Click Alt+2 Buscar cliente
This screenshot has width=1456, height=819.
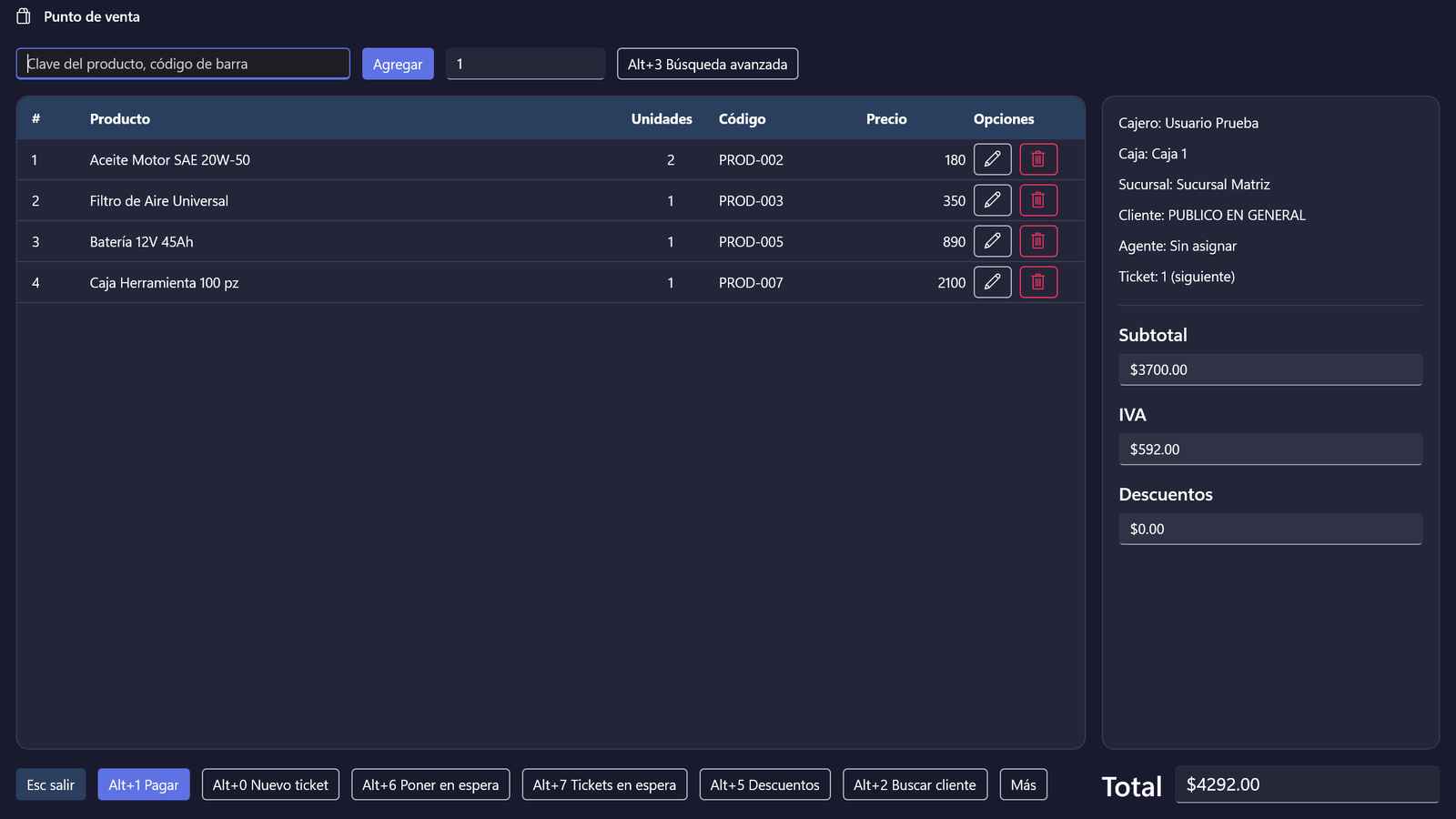915,784
